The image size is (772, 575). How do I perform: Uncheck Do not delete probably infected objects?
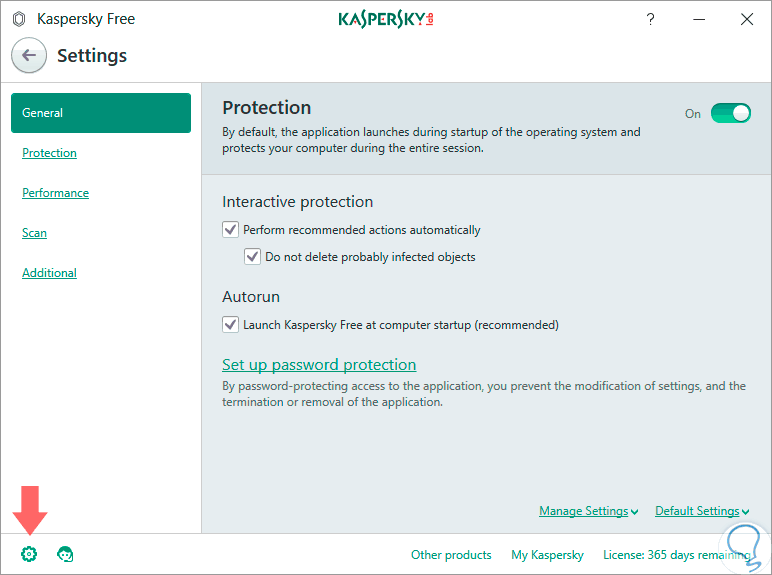[253, 257]
